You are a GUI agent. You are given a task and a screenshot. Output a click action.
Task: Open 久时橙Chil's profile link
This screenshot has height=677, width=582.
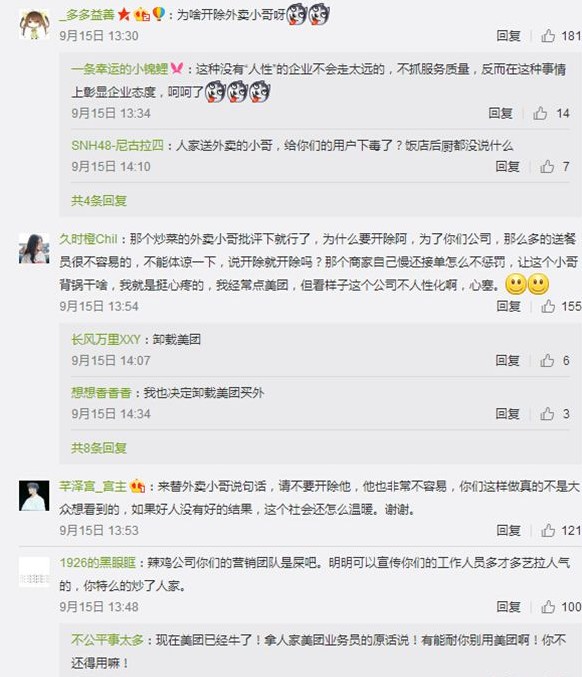tap(89, 239)
